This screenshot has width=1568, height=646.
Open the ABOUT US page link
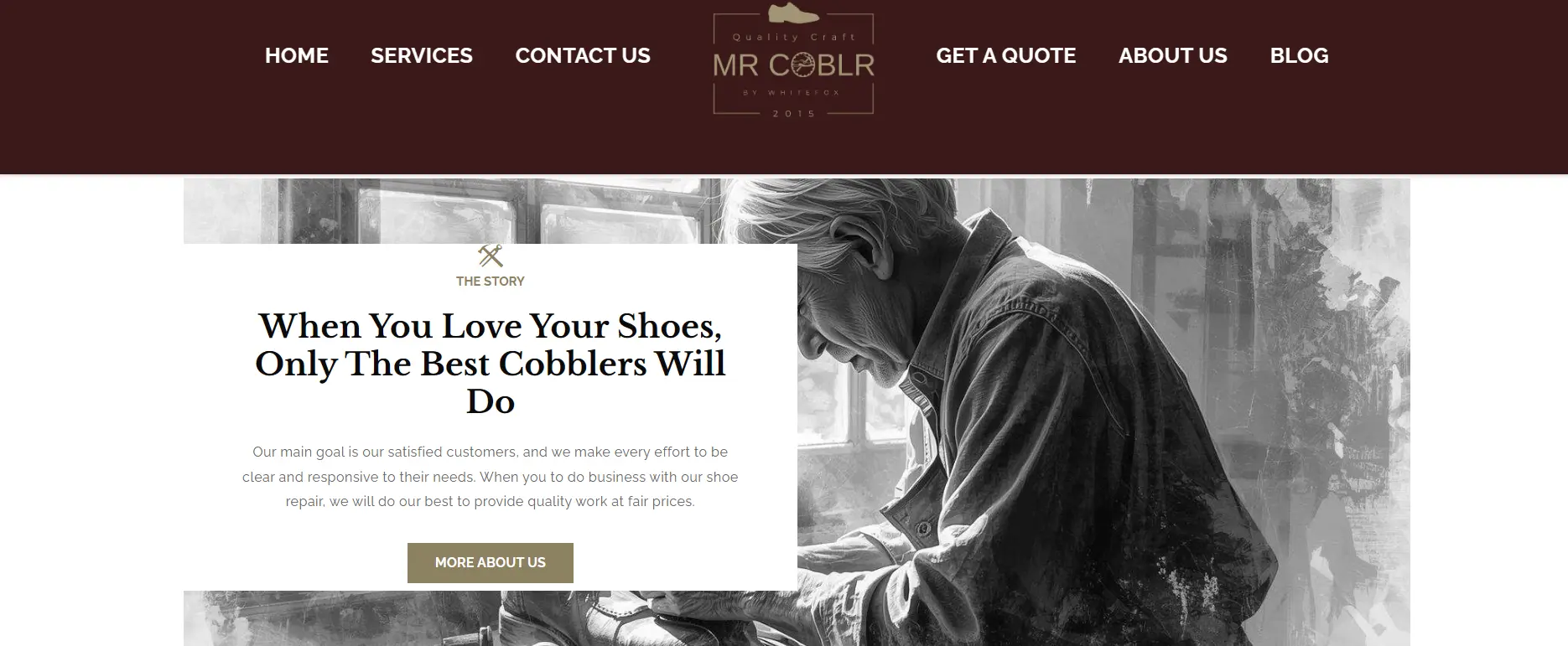coord(1172,55)
